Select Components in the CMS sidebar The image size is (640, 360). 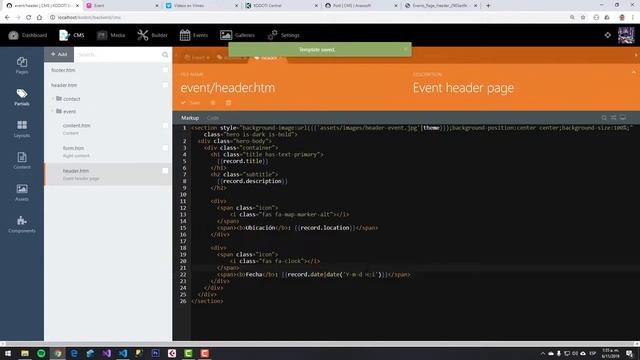22,224
